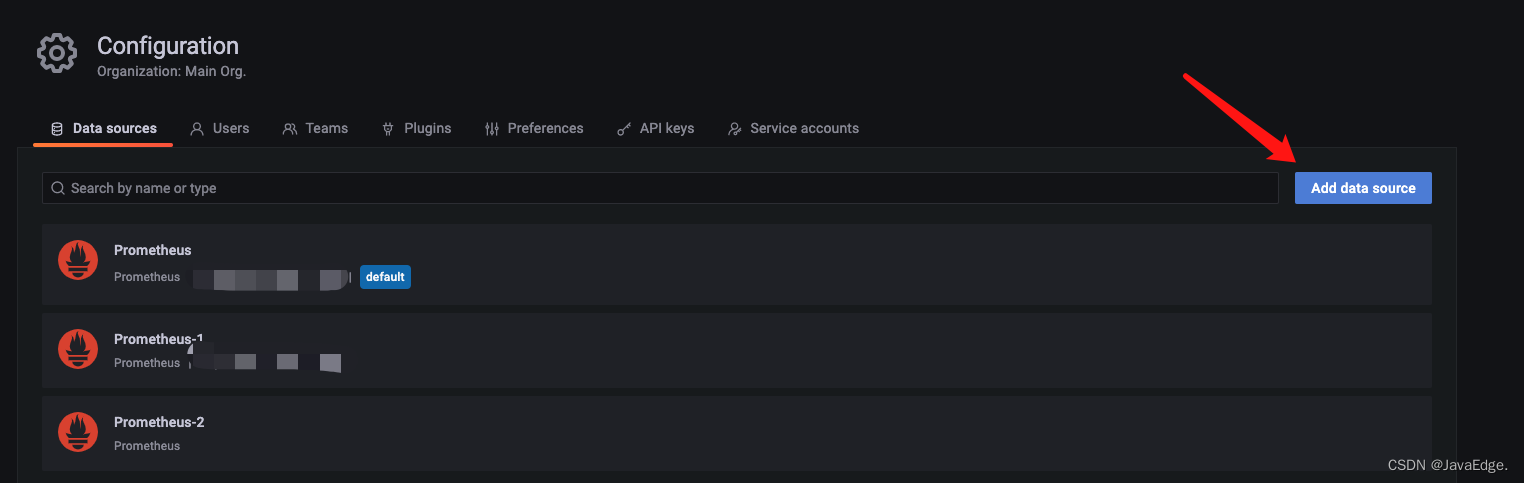
Task: Switch to the Teams tab
Action: [315, 129]
